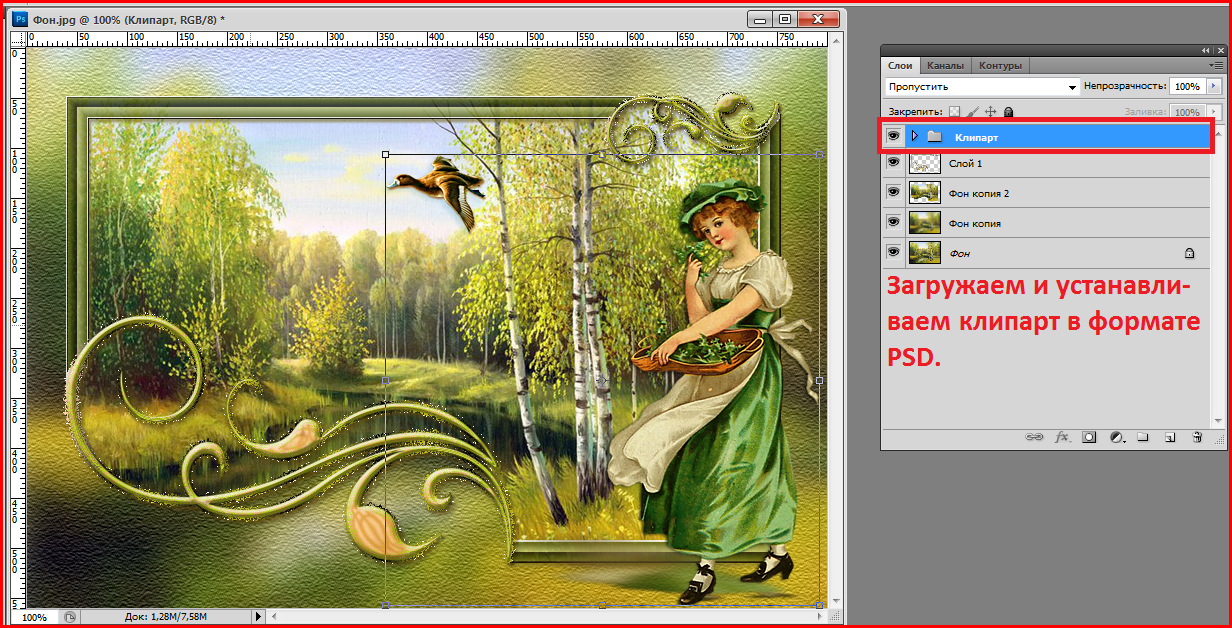Close the Фон.jpg document window

point(820,18)
